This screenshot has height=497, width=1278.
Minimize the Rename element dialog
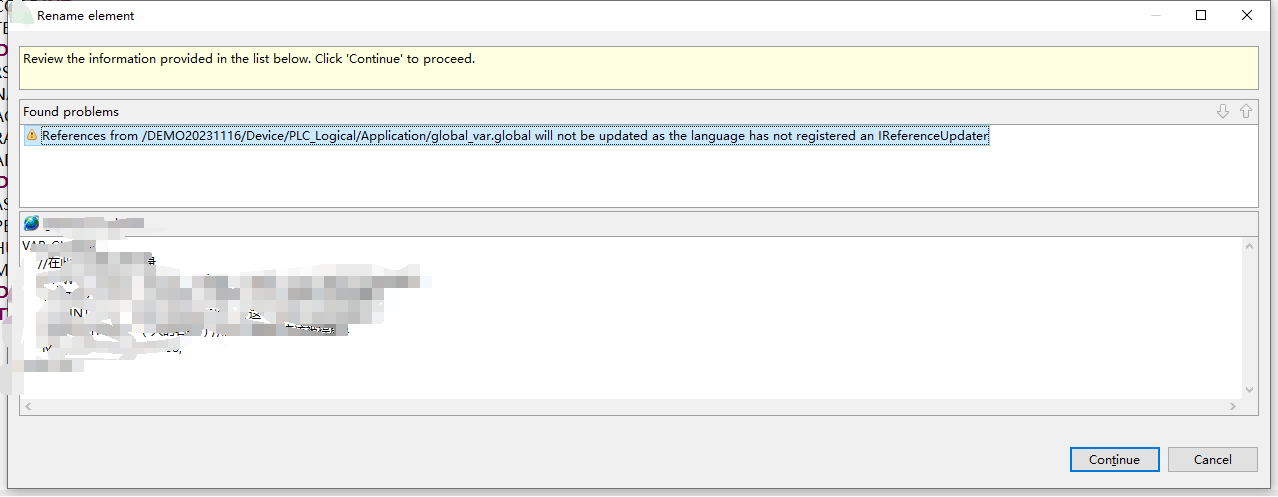click(1155, 15)
